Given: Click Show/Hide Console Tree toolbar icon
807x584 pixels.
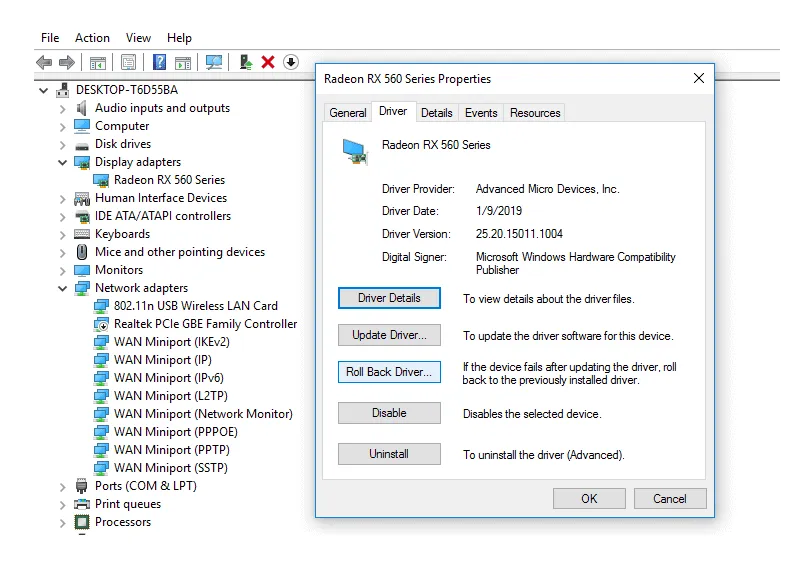Looking at the screenshot, I should tap(98, 63).
